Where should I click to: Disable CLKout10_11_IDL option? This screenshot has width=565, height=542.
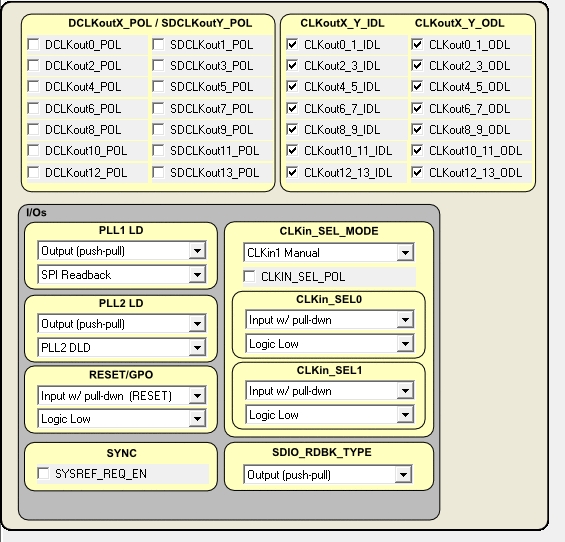point(292,151)
